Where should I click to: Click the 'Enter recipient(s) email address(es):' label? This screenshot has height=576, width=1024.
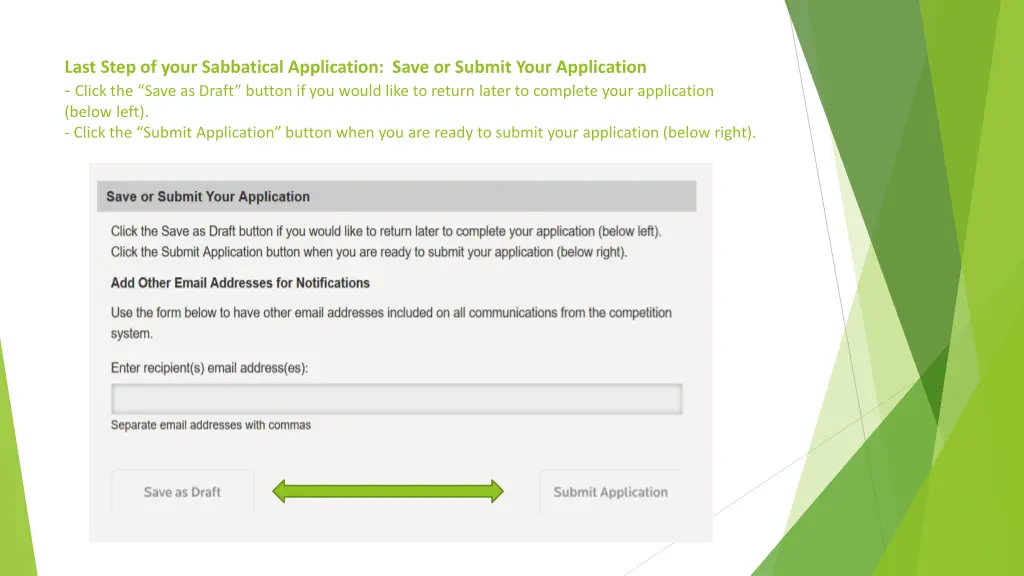tap(209, 368)
